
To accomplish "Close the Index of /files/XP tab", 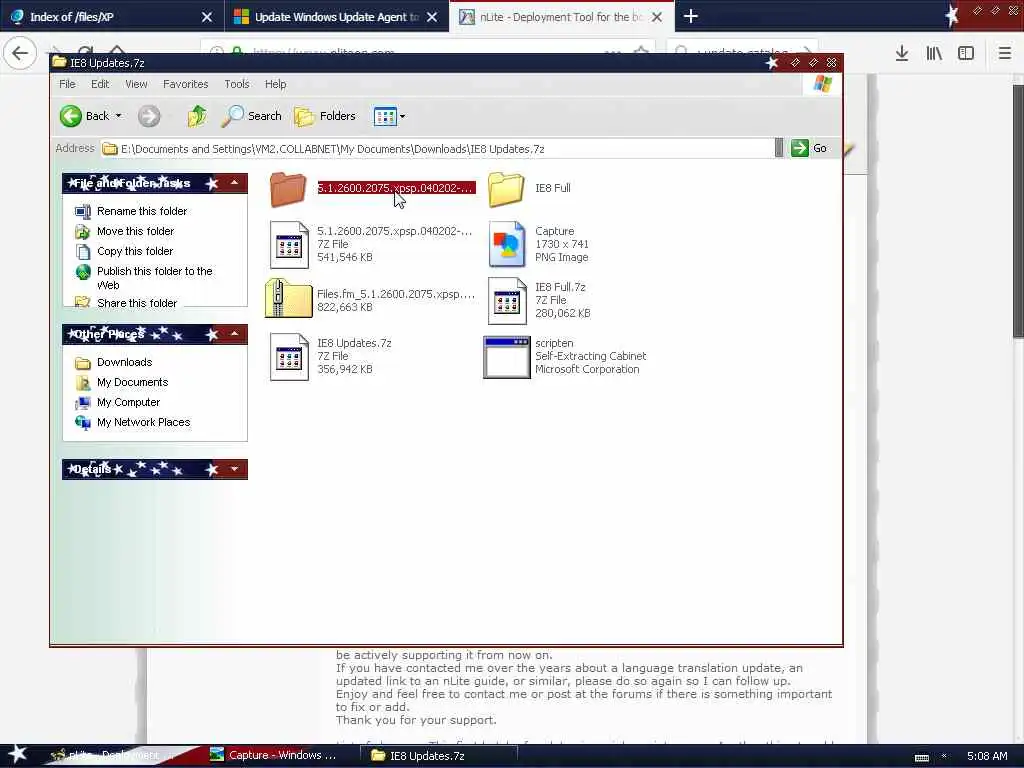I will 206,17.
